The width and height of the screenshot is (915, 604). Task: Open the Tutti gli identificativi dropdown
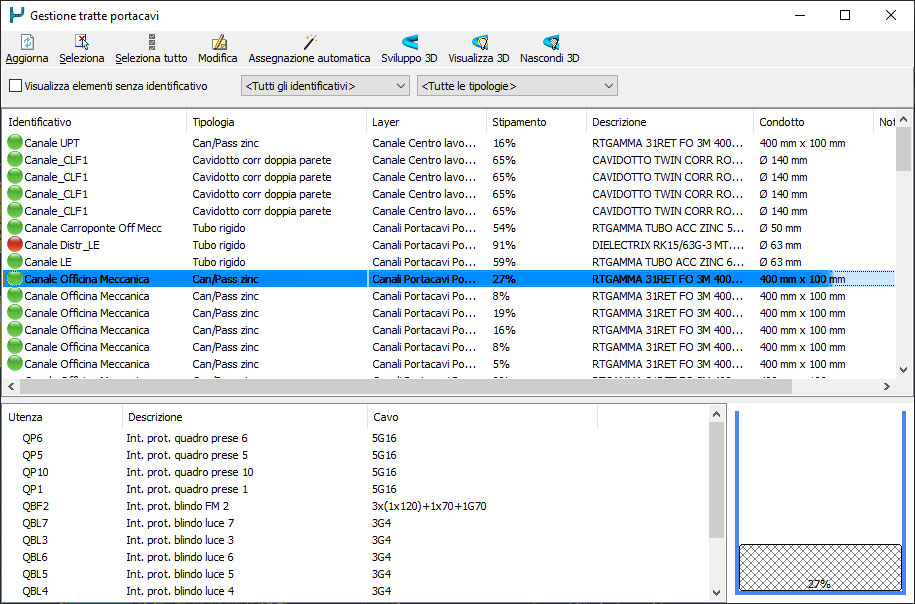pyautogui.click(x=325, y=86)
